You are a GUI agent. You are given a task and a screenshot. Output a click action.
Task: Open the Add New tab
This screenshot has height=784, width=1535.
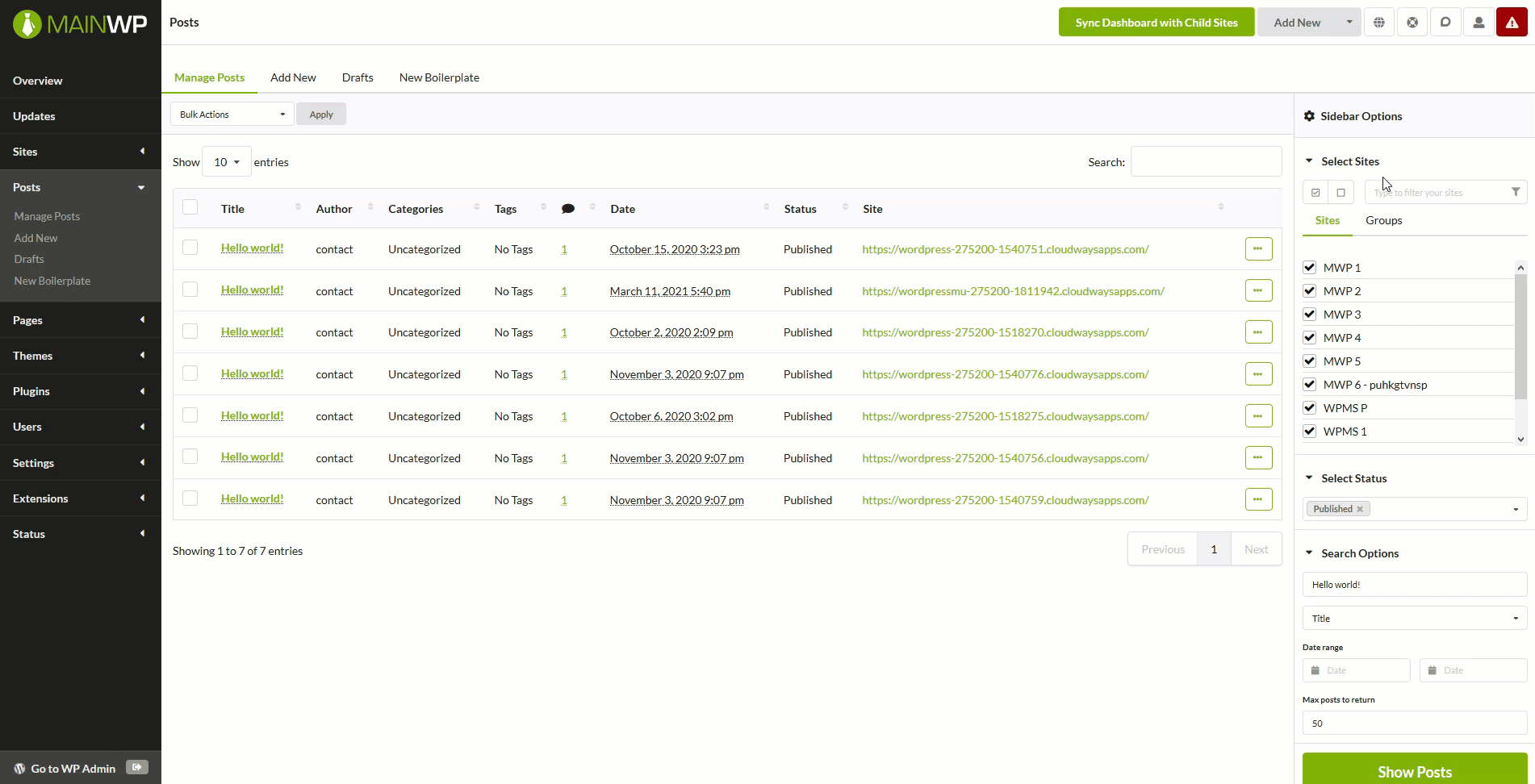293,77
